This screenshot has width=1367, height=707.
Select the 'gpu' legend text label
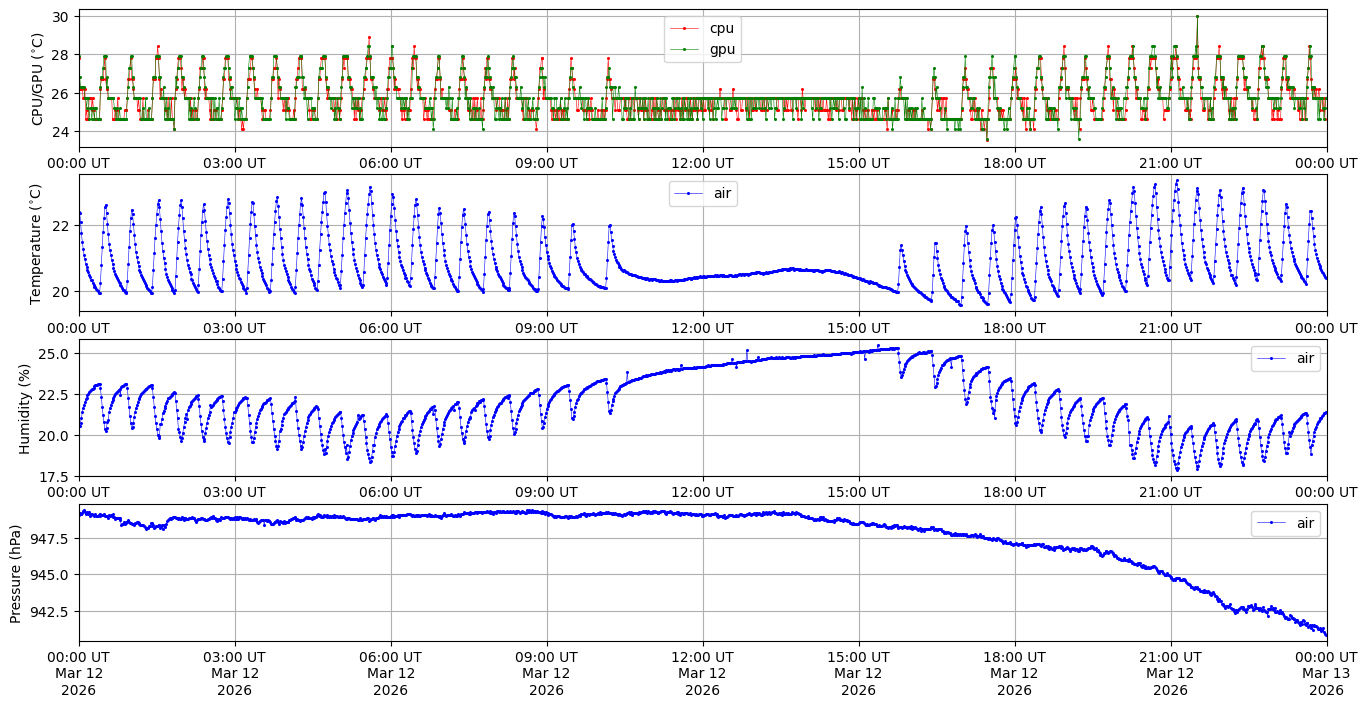(x=721, y=48)
